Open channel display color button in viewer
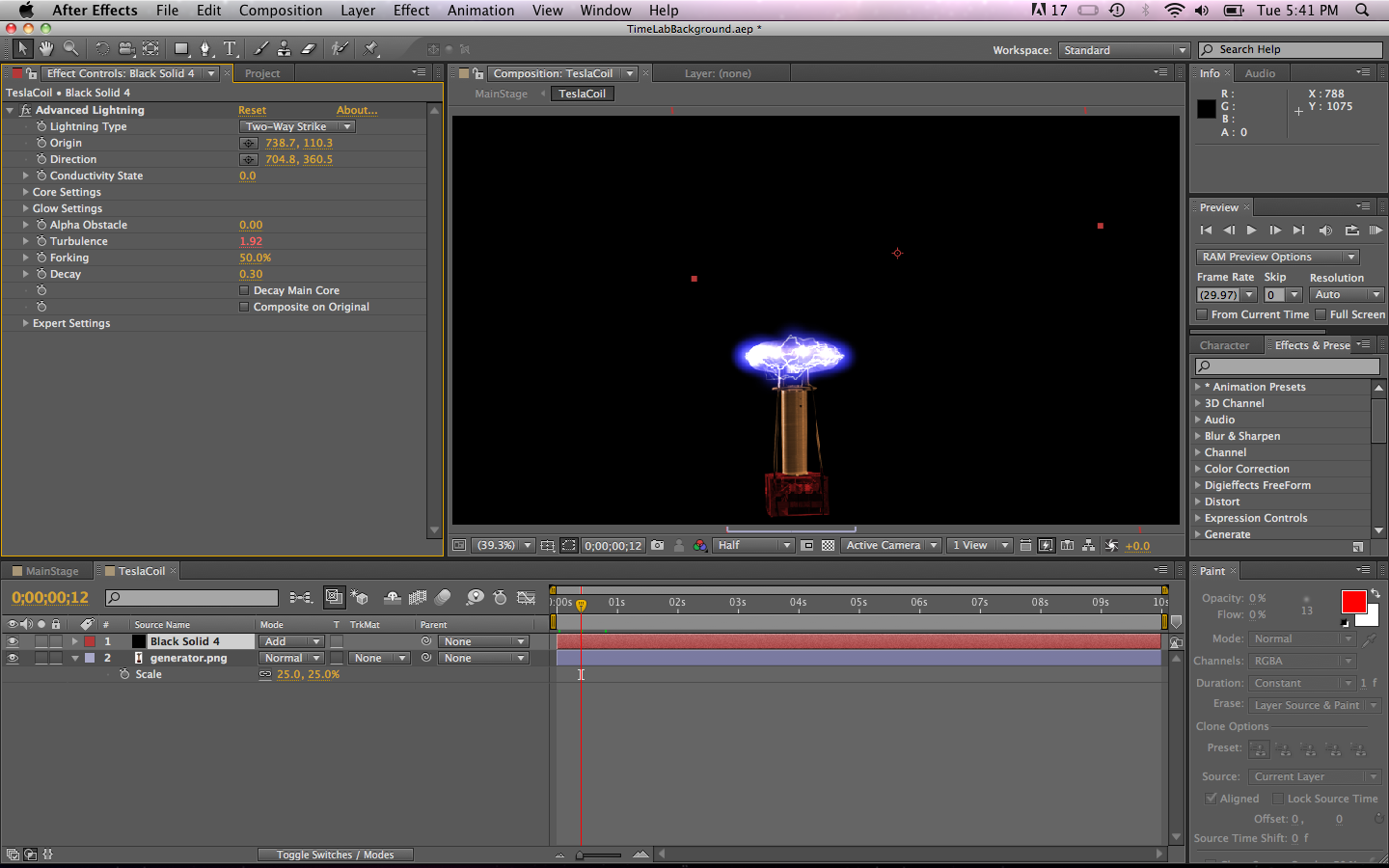This screenshot has height=868, width=1389. pyautogui.click(x=700, y=545)
